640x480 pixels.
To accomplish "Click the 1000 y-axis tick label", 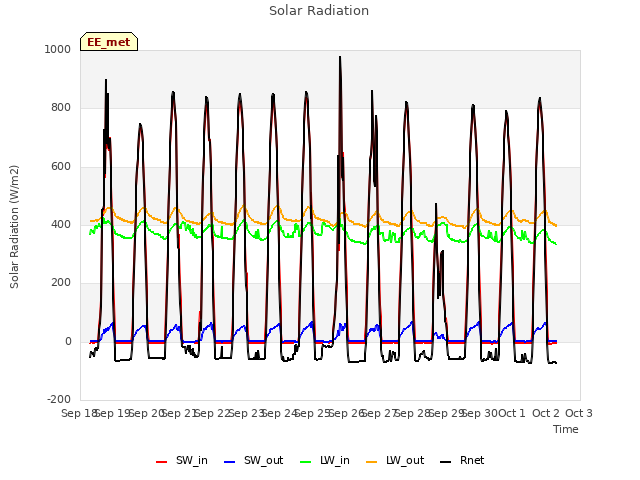I will click(58, 49).
